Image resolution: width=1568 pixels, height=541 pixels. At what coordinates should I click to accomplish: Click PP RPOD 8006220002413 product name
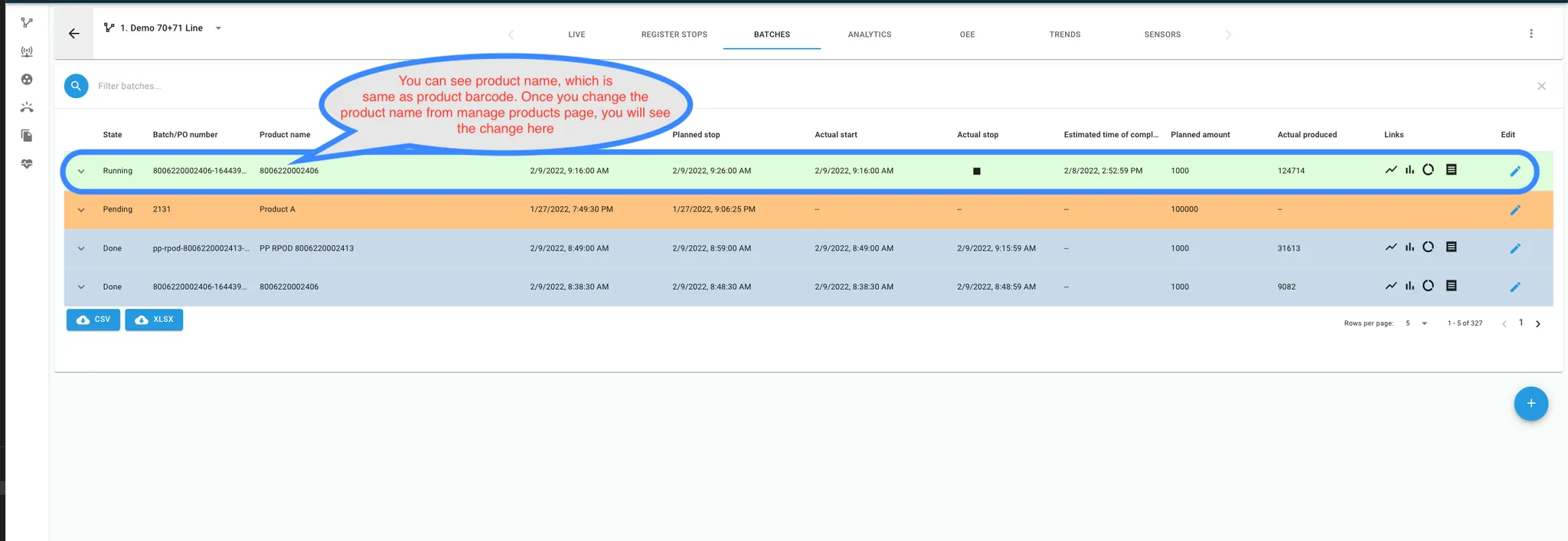click(x=306, y=248)
